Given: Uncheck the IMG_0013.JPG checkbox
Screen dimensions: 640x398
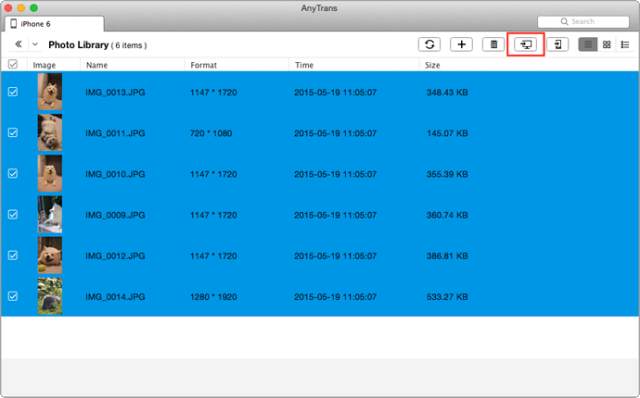Looking at the screenshot, I should tap(13, 91).
